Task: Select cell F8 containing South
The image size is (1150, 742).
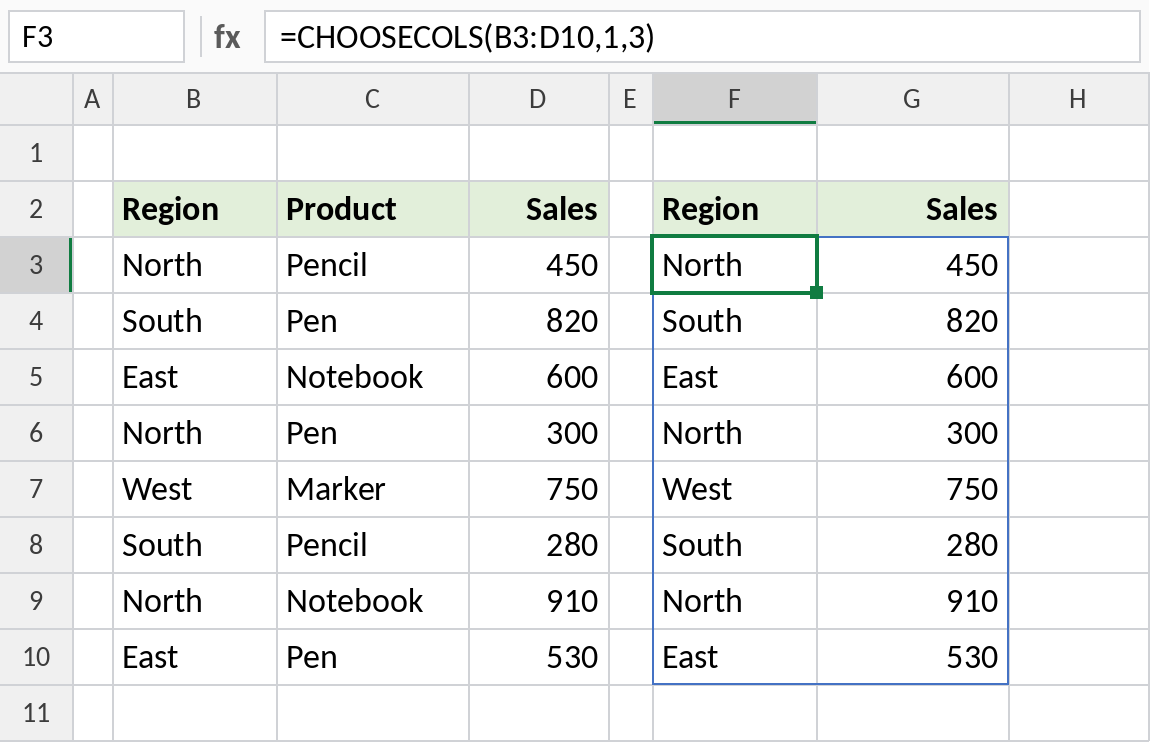Action: pyautogui.click(x=734, y=545)
